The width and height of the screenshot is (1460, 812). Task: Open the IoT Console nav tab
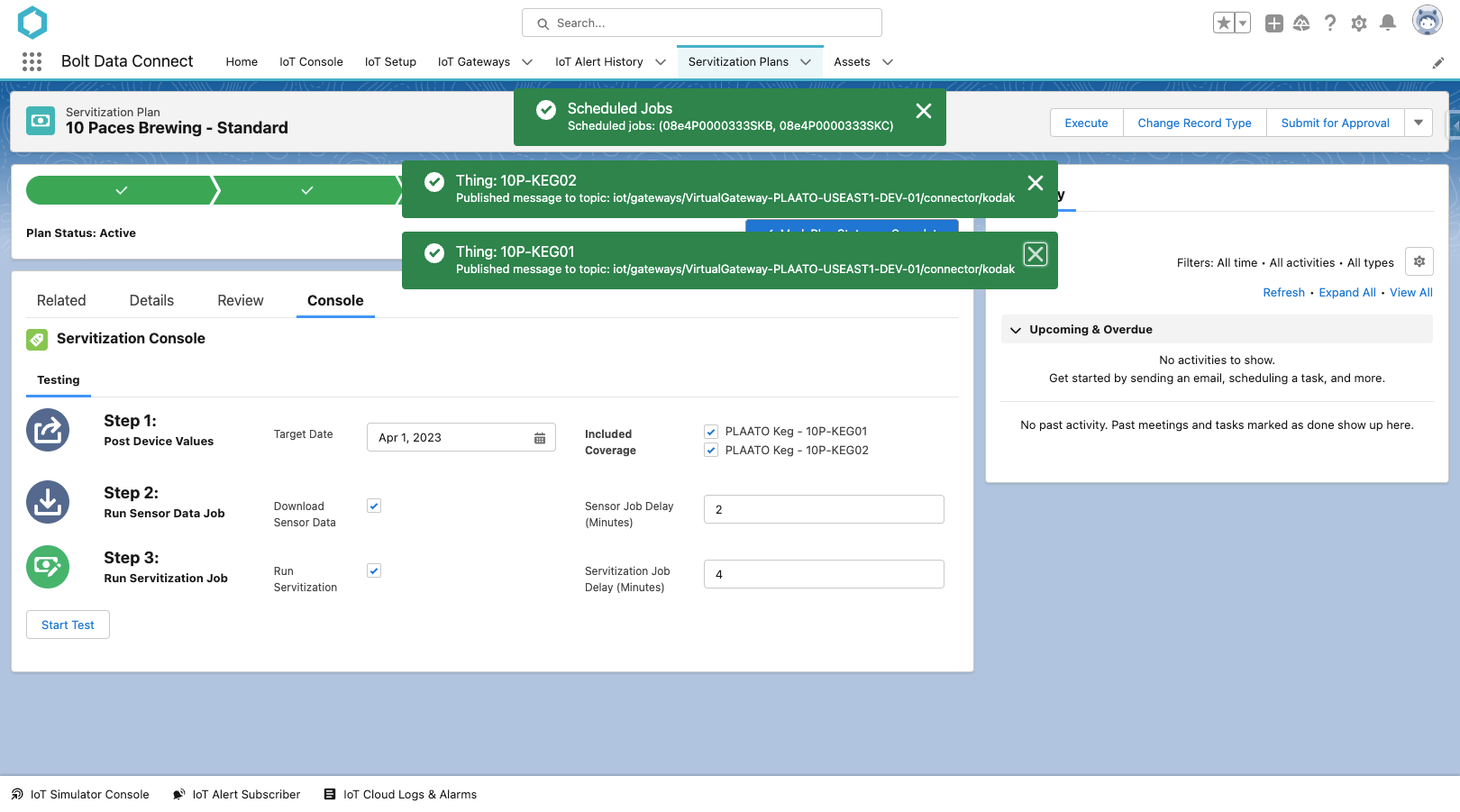pos(311,62)
